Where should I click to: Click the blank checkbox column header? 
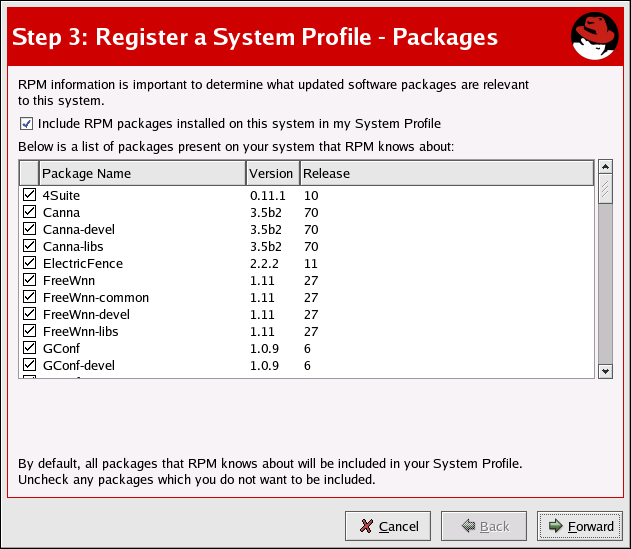(29, 173)
